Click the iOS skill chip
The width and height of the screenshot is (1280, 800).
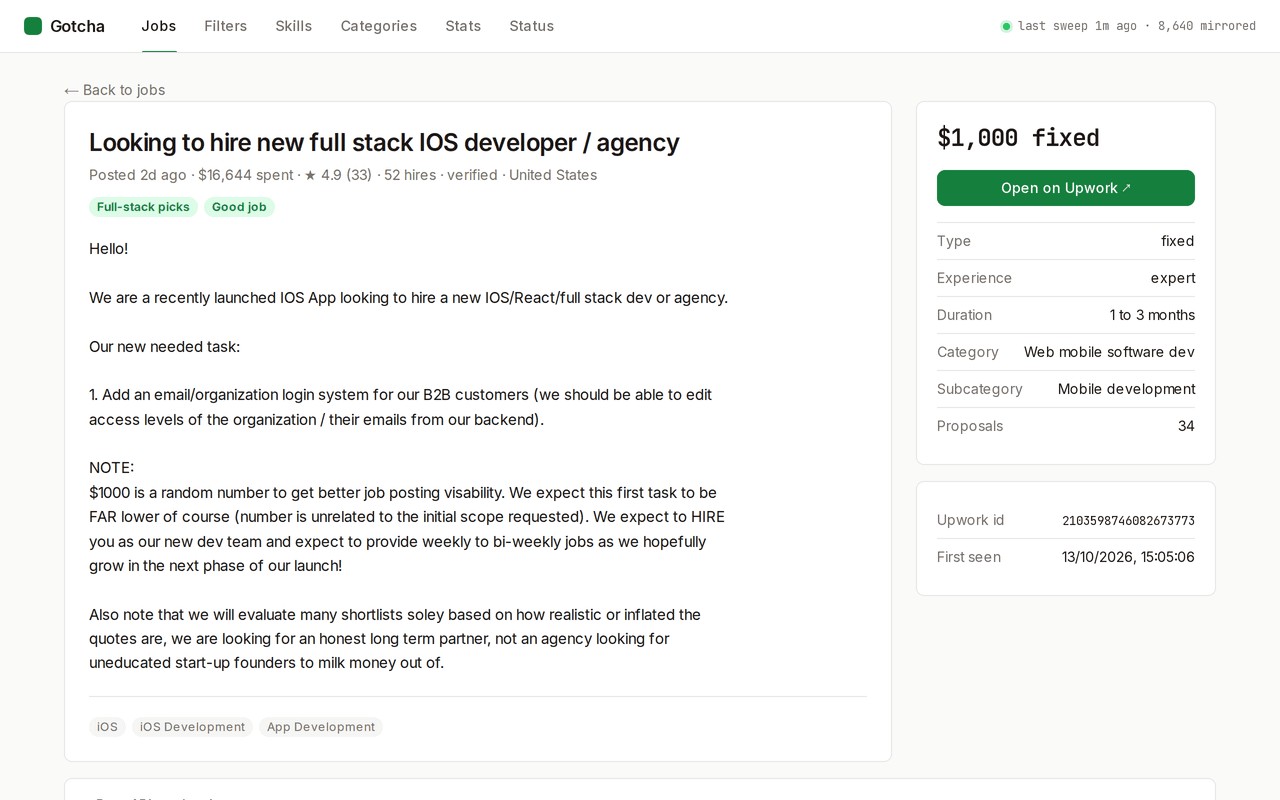point(107,727)
